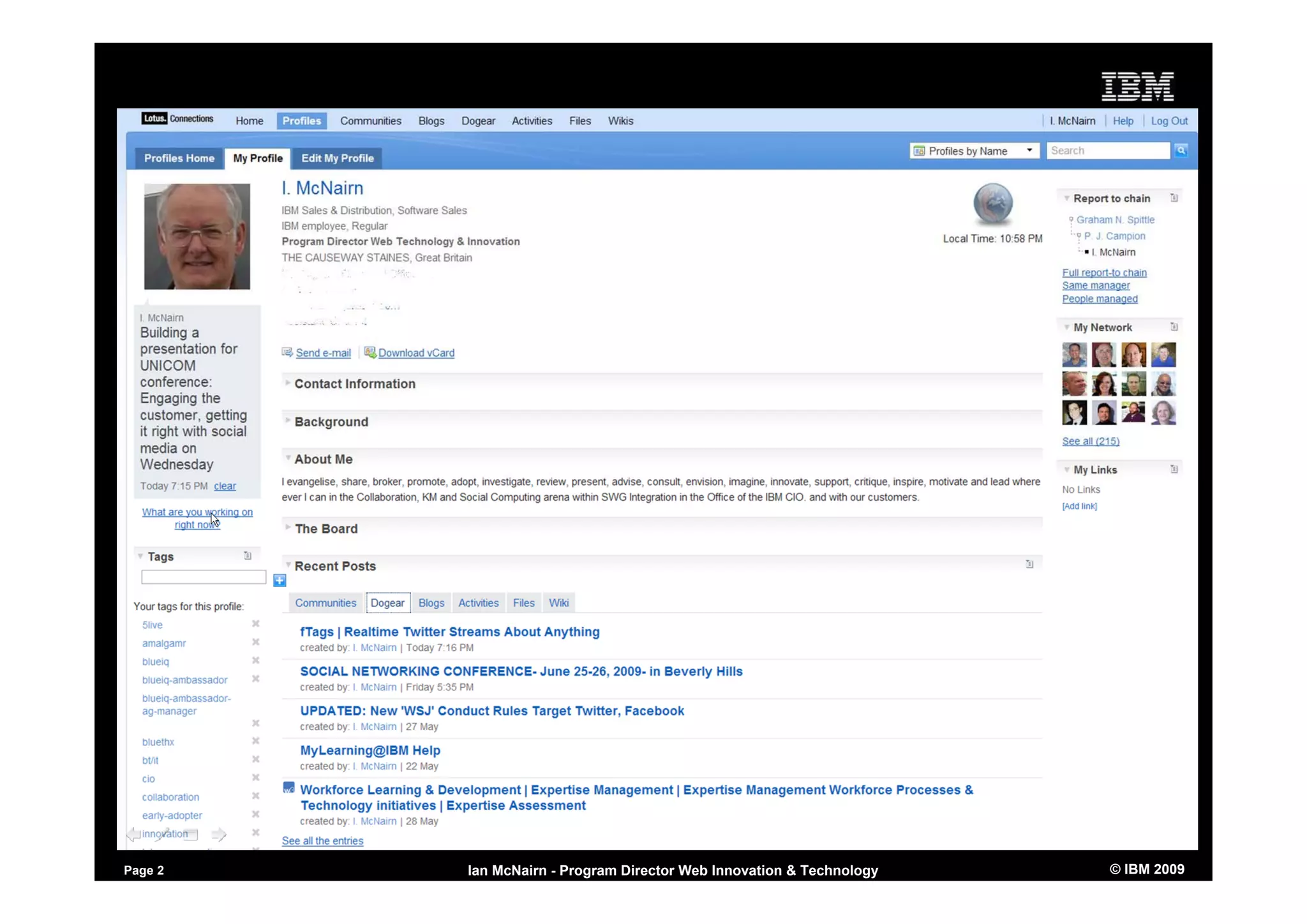
Task: Remove the blueiq-ambassador tag
Action: point(255,679)
